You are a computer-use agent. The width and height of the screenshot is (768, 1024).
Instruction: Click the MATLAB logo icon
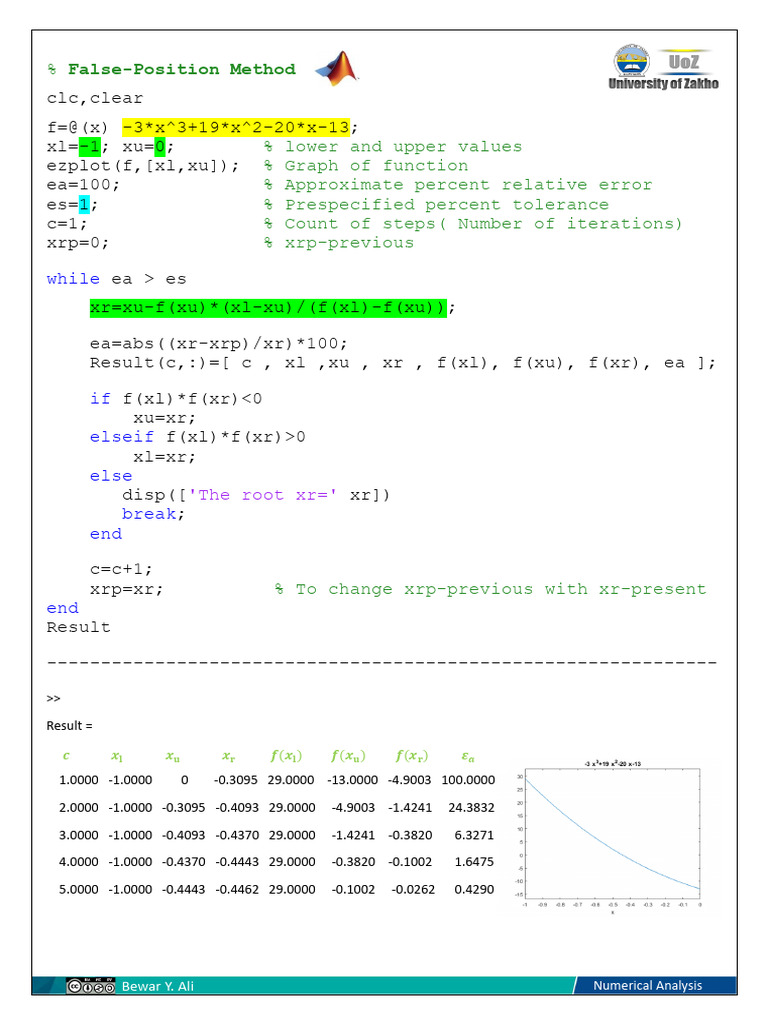[x=338, y=68]
